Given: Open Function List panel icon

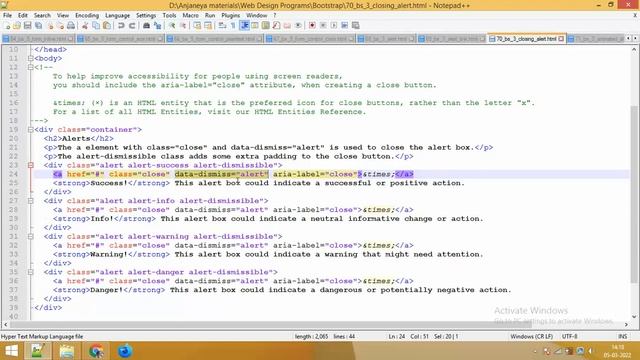Looking at the screenshot, I should (x=277, y=26).
